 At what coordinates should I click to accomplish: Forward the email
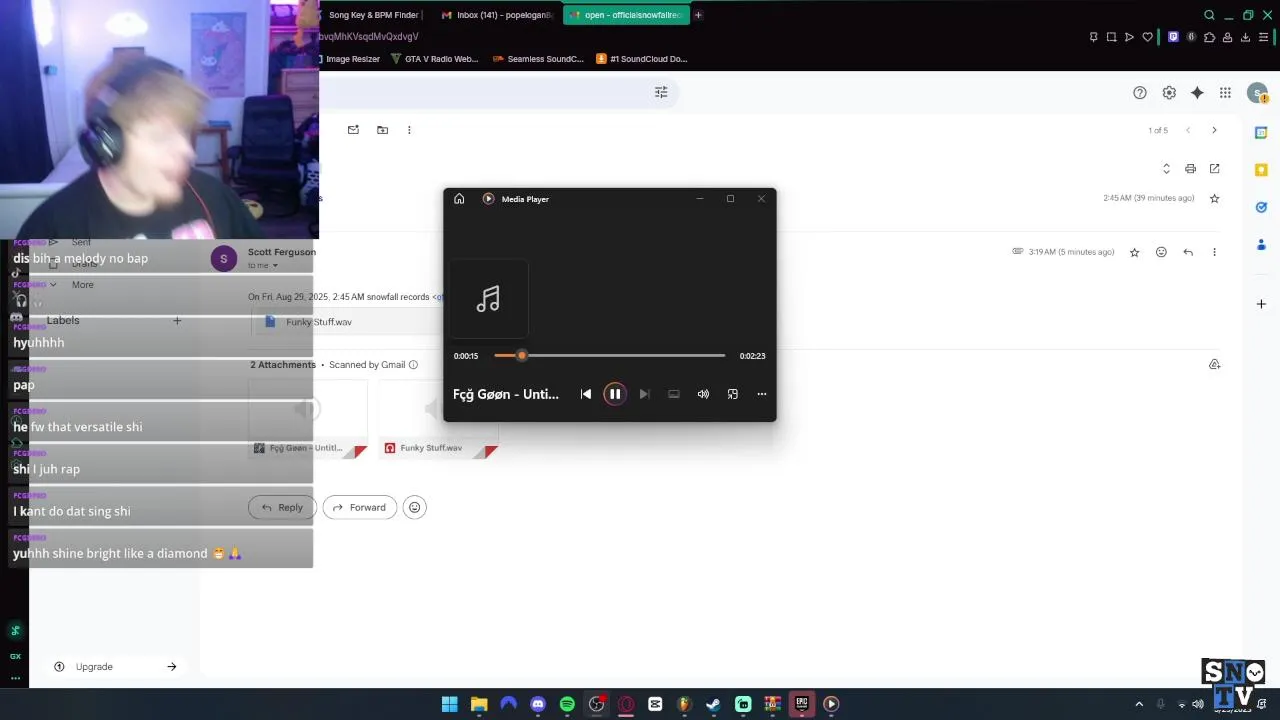click(x=360, y=507)
